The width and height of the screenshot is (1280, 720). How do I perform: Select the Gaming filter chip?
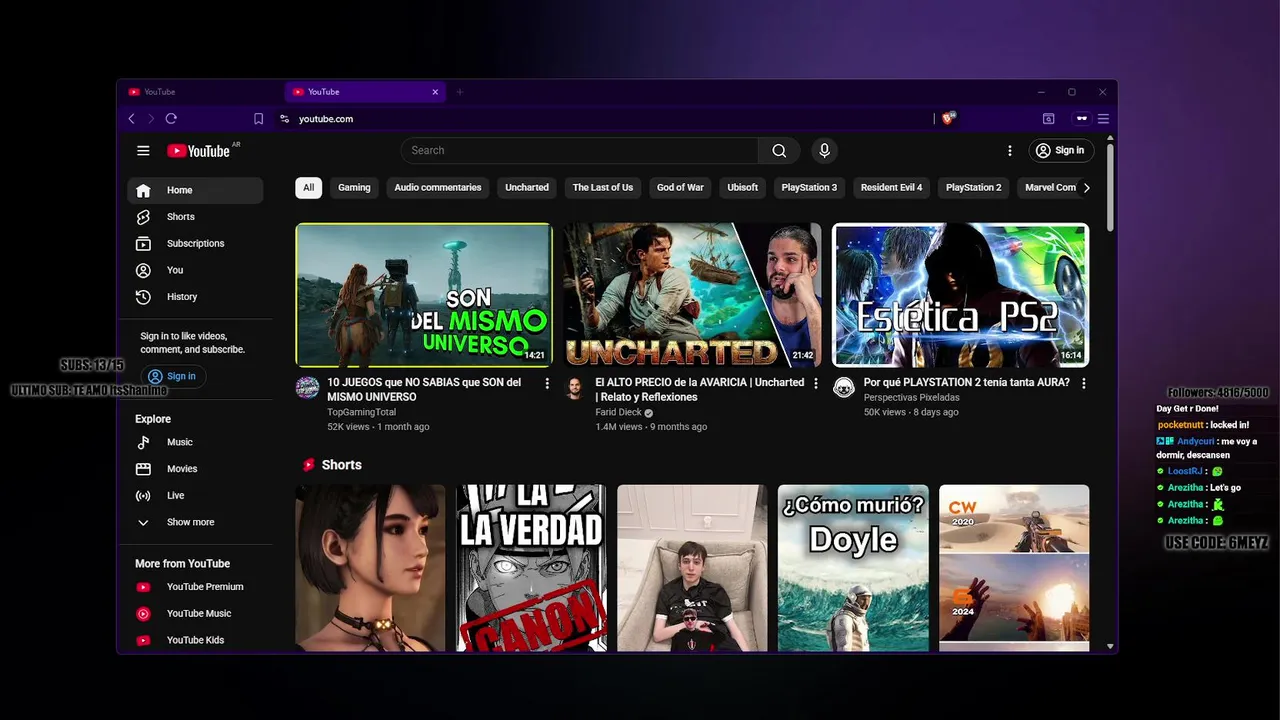pos(354,188)
